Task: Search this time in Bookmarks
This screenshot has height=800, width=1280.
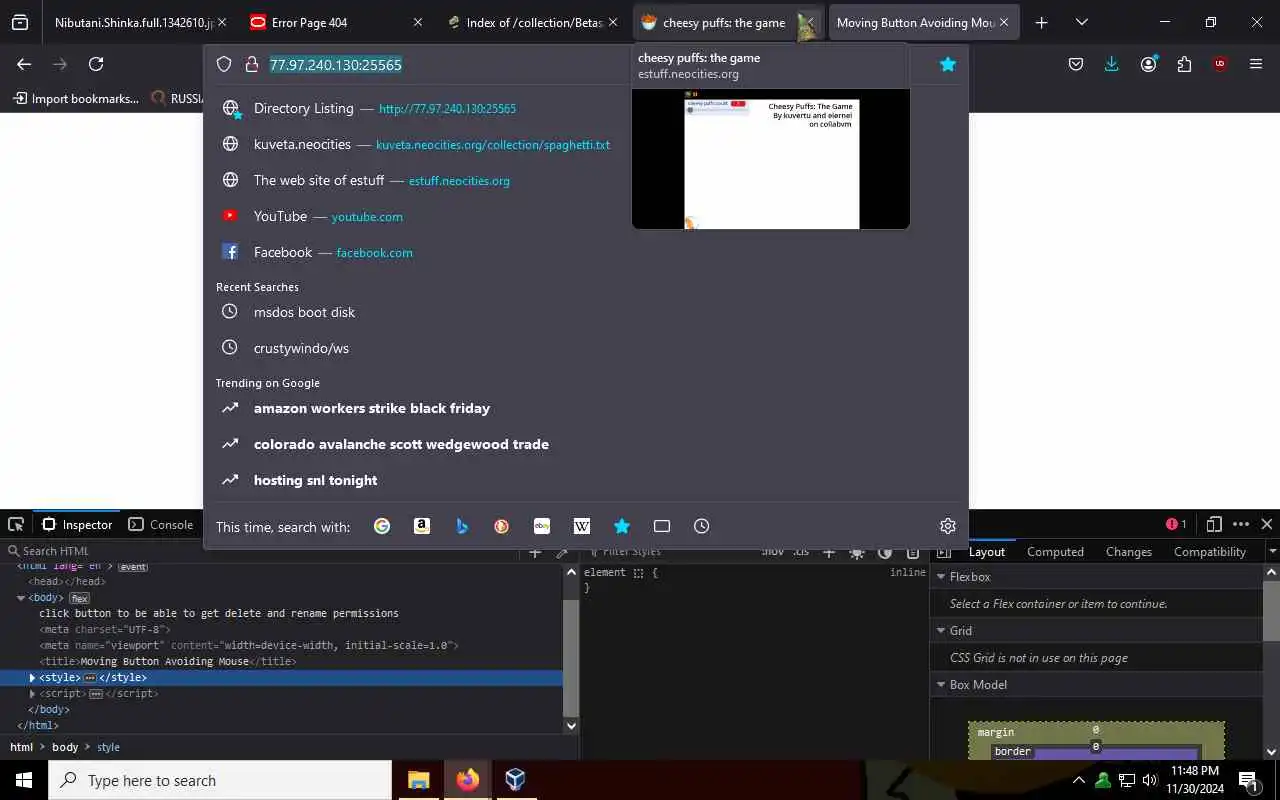Action: tap(622, 526)
